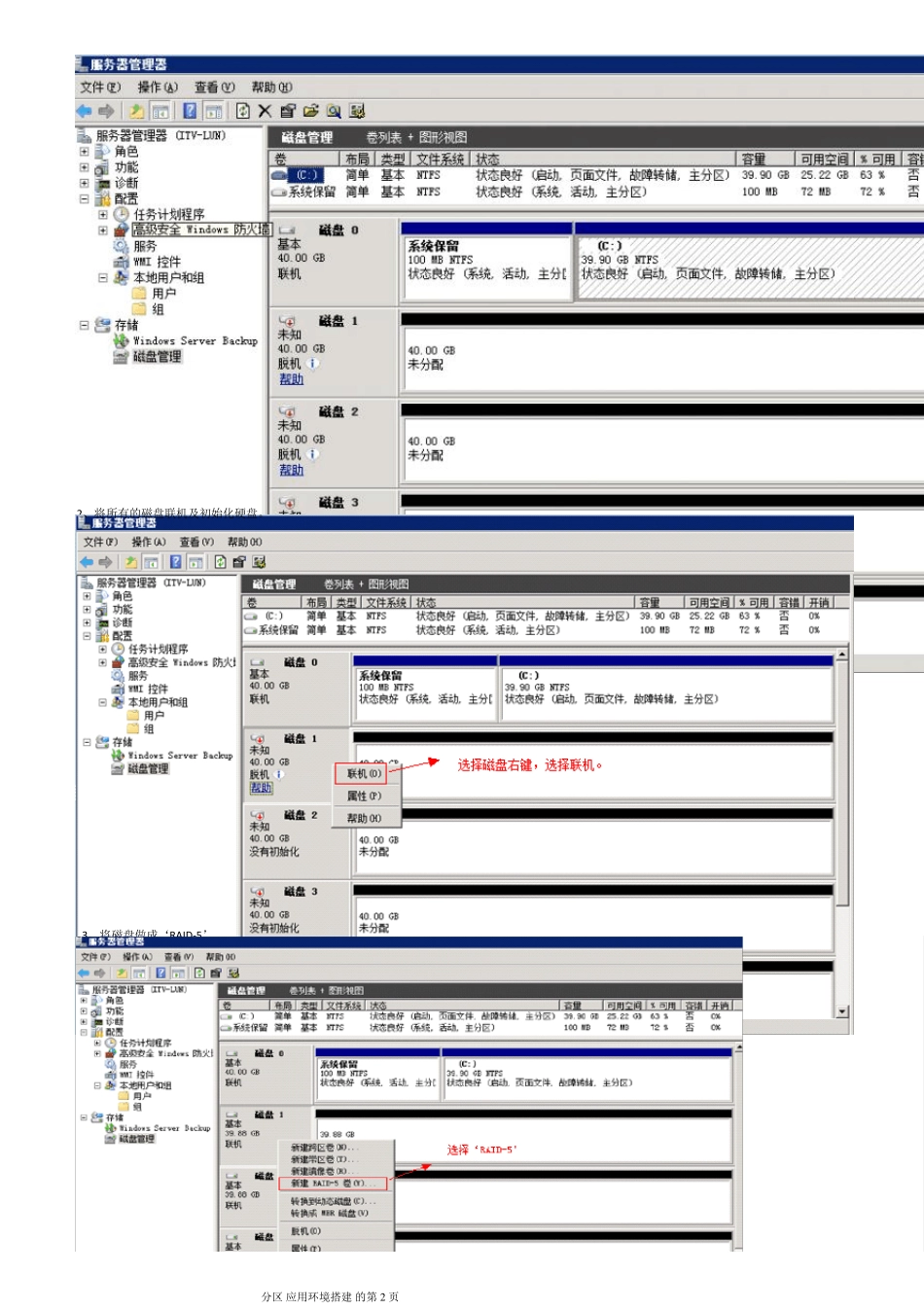Click 帮助 link under 磁盘 1 in middle window
The width and height of the screenshot is (924, 1310).
pos(261,788)
